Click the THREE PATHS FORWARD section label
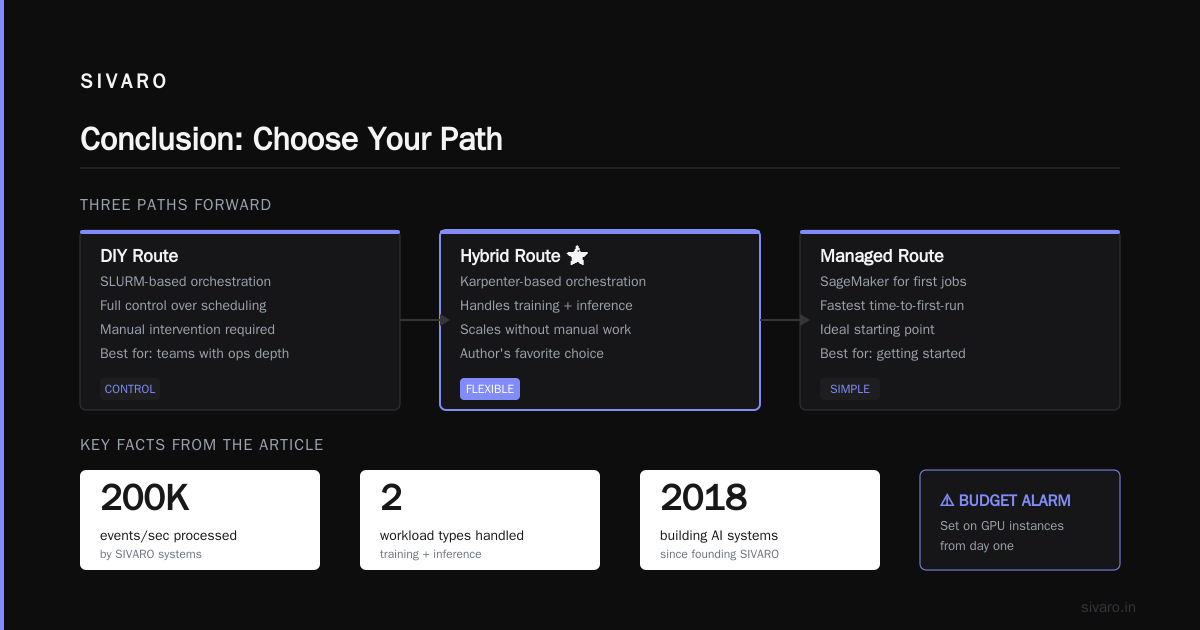This screenshot has height=630, width=1200. click(176, 205)
